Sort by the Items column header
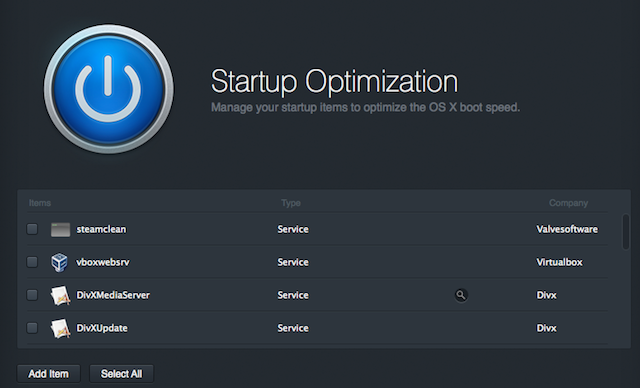The image size is (640, 388). click(x=40, y=203)
